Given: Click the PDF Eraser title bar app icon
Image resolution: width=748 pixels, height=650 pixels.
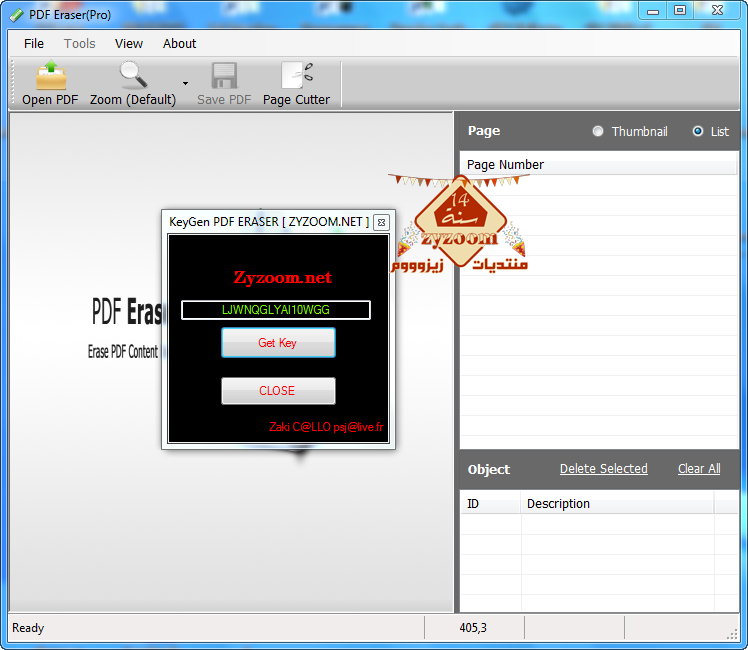Looking at the screenshot, I should (16, 15).
